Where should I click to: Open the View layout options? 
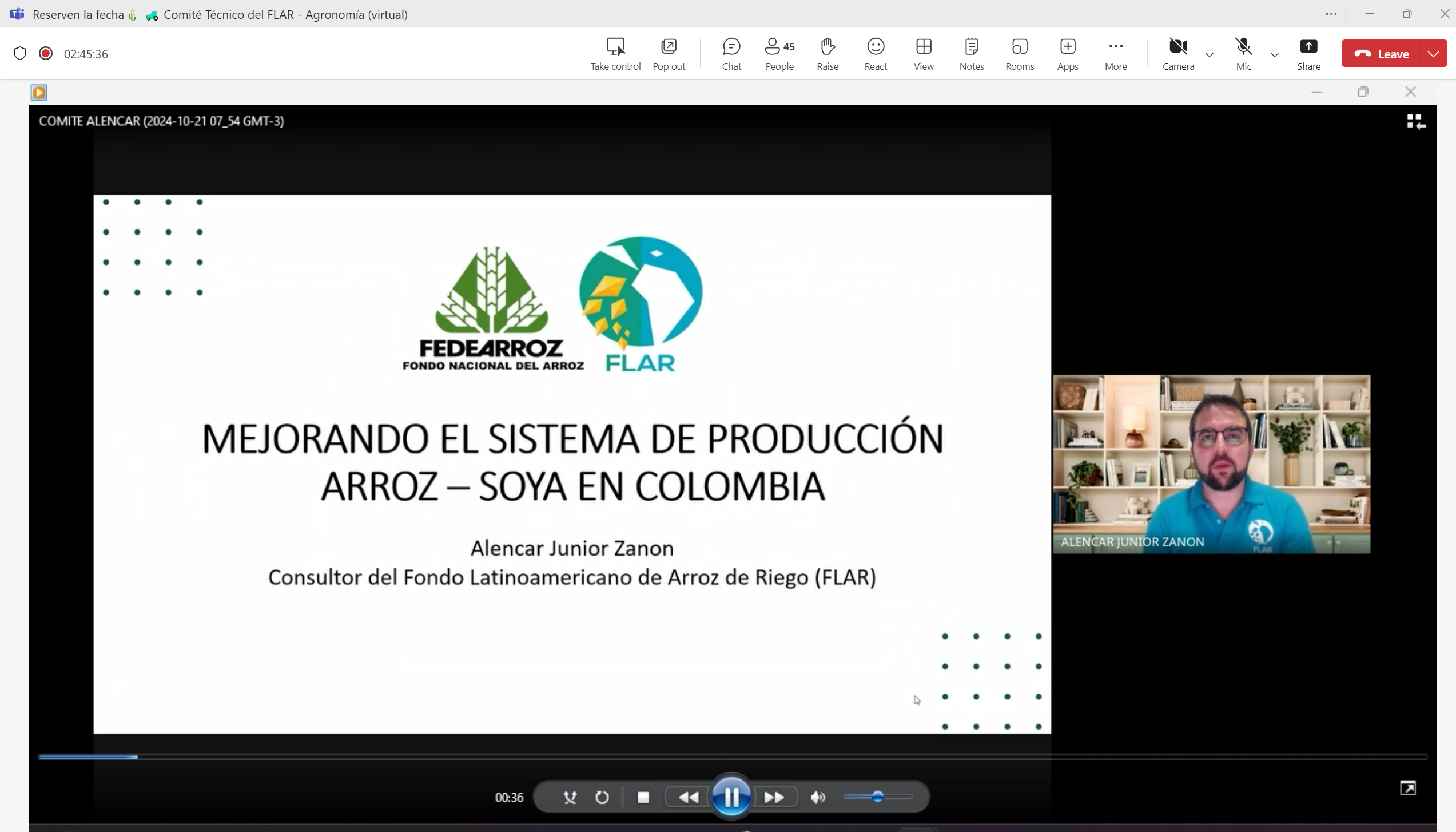924,54
